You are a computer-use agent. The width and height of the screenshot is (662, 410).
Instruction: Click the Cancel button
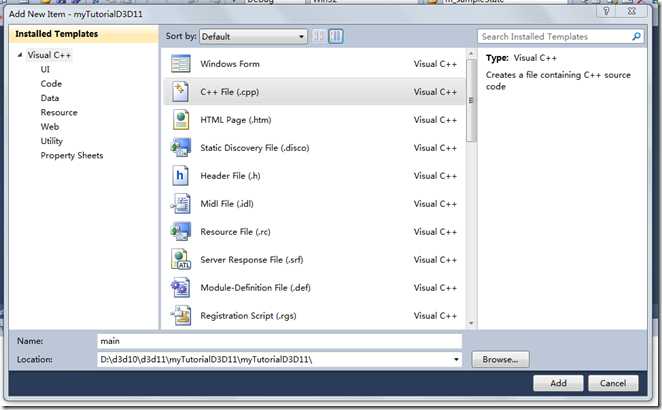613,383
